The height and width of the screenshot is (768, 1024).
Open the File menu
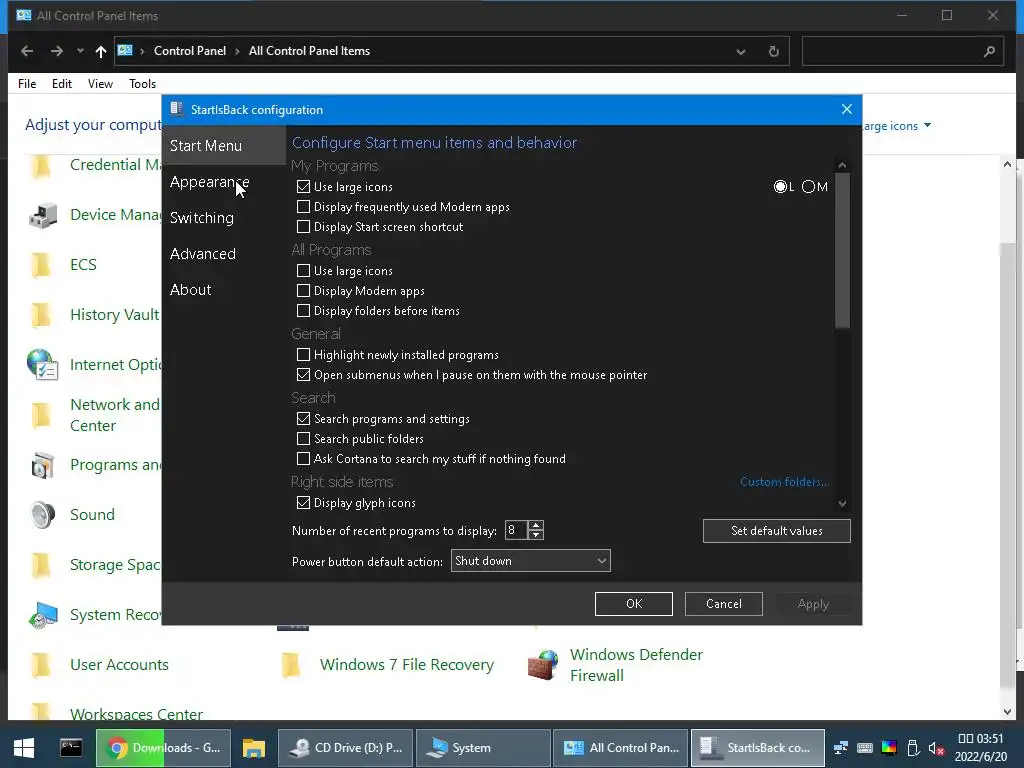[x=27, y=84]
